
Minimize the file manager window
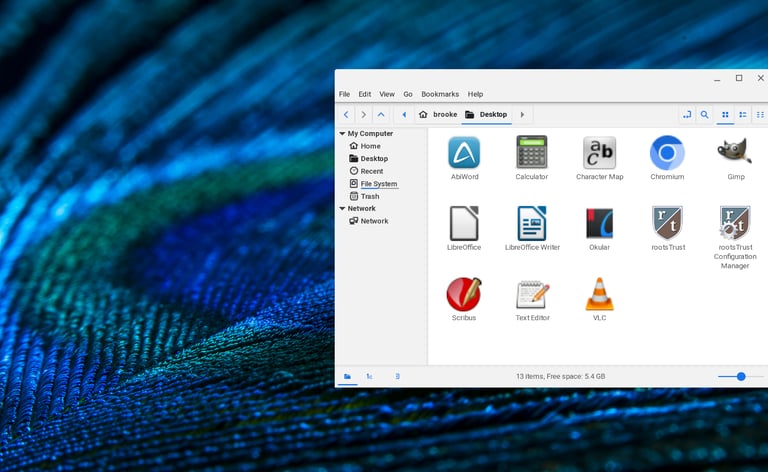pyautogui.click(x=717, y=78)
